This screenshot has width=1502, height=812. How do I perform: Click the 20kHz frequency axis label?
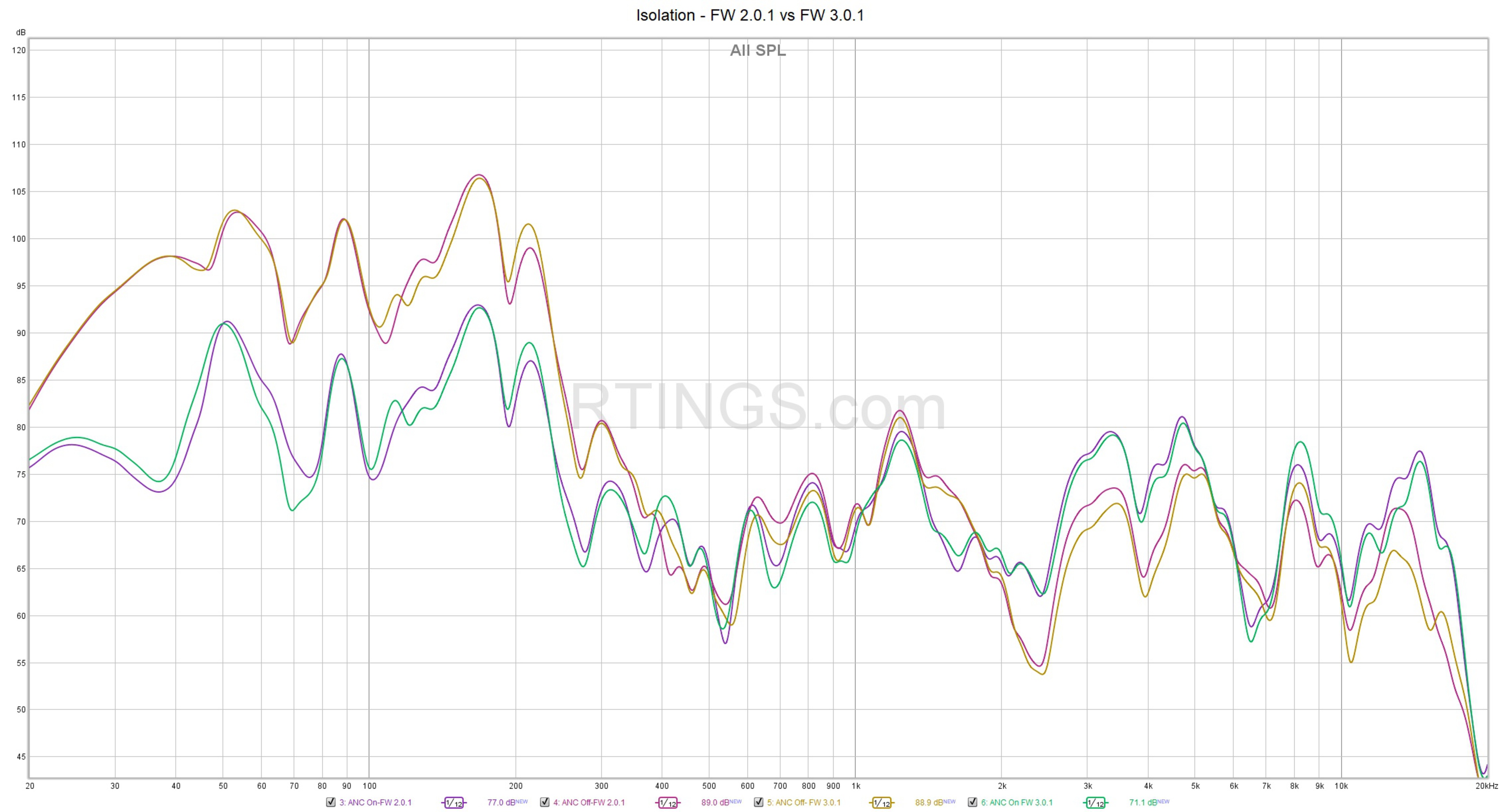[1486, 786]
